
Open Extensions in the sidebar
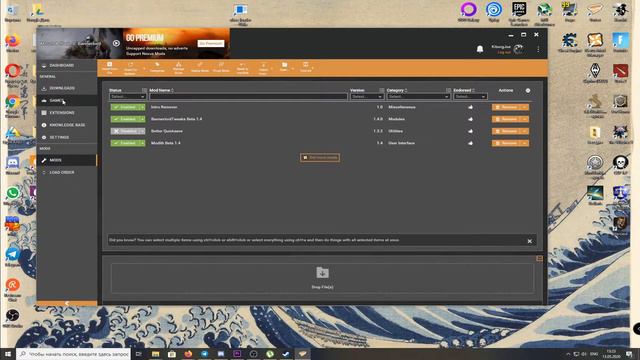(x=67, y=113)
